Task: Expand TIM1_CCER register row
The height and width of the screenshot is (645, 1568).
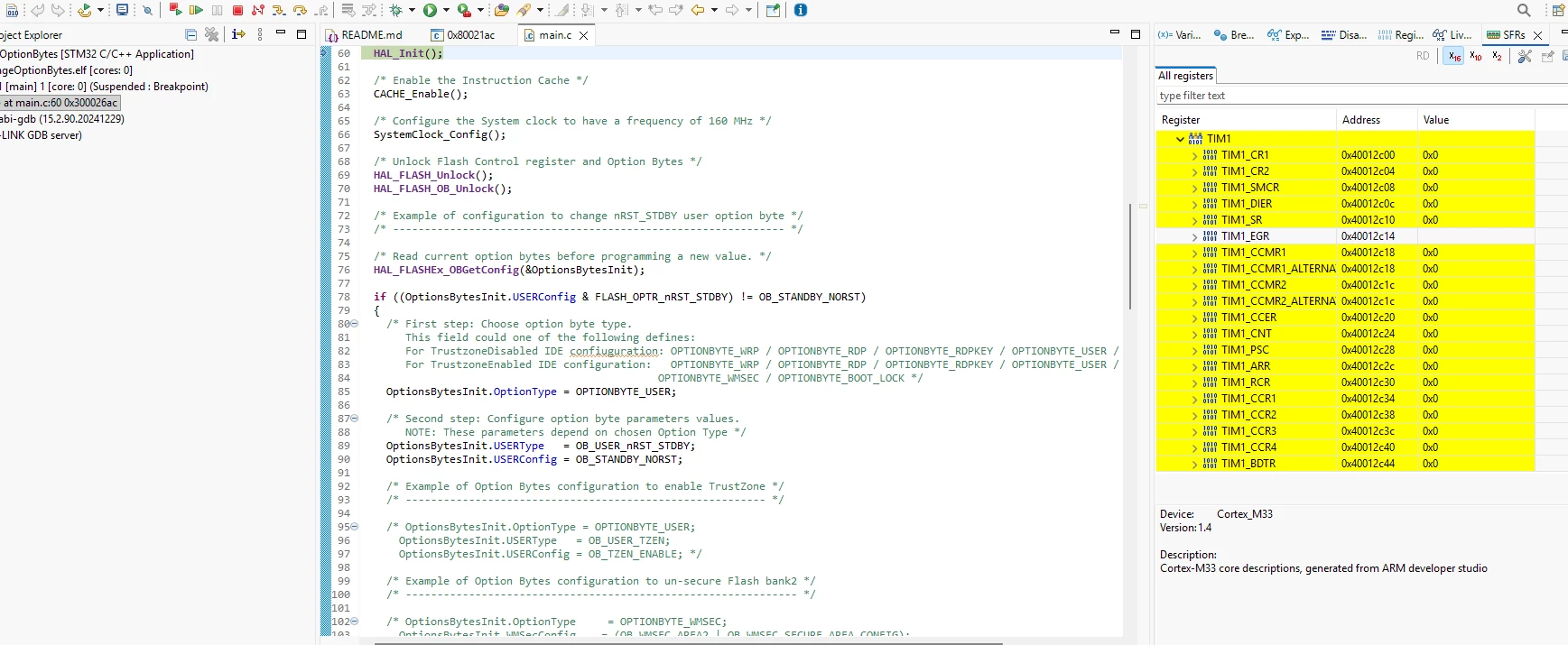Action: 1195,318
